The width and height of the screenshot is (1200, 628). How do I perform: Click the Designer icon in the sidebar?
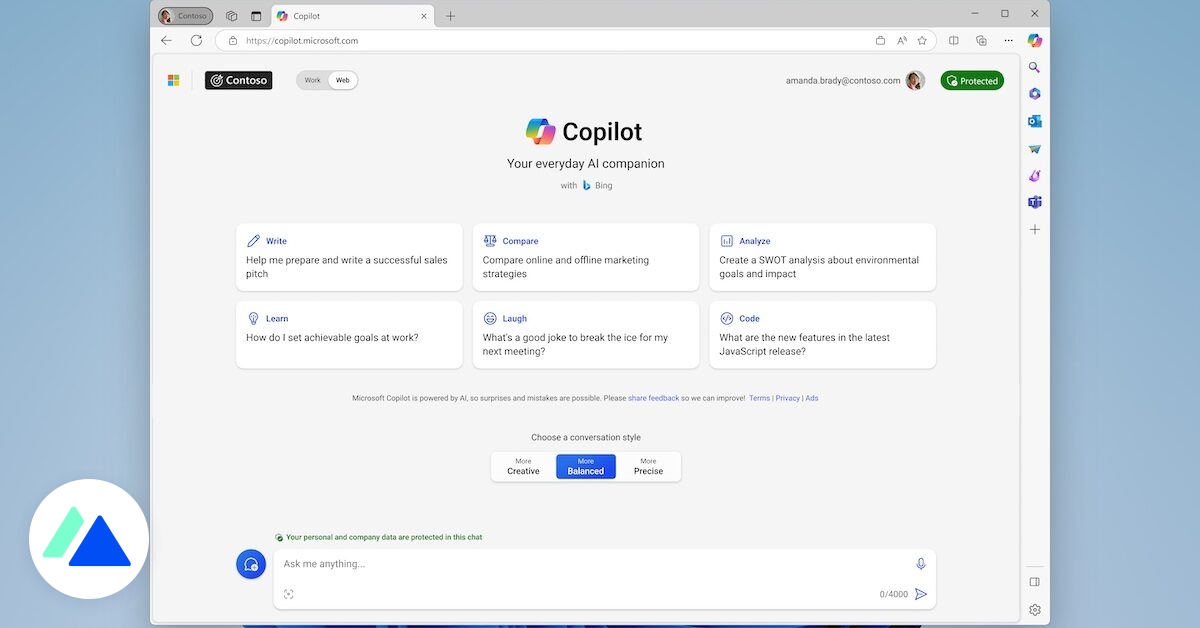coord(1035,175)
